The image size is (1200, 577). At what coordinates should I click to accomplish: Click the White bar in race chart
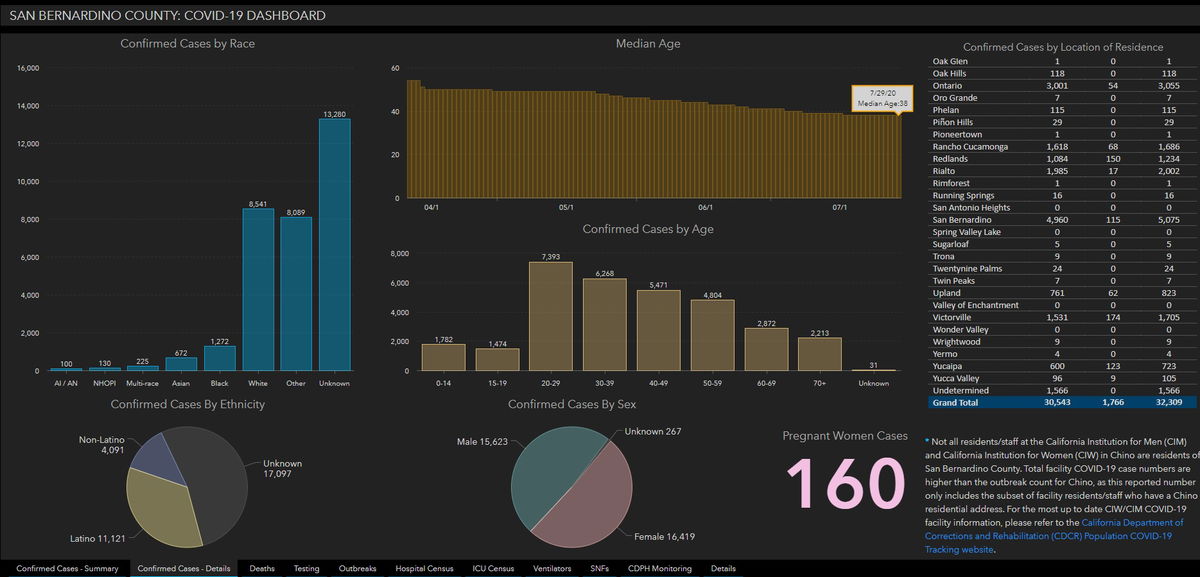(258, 290)
